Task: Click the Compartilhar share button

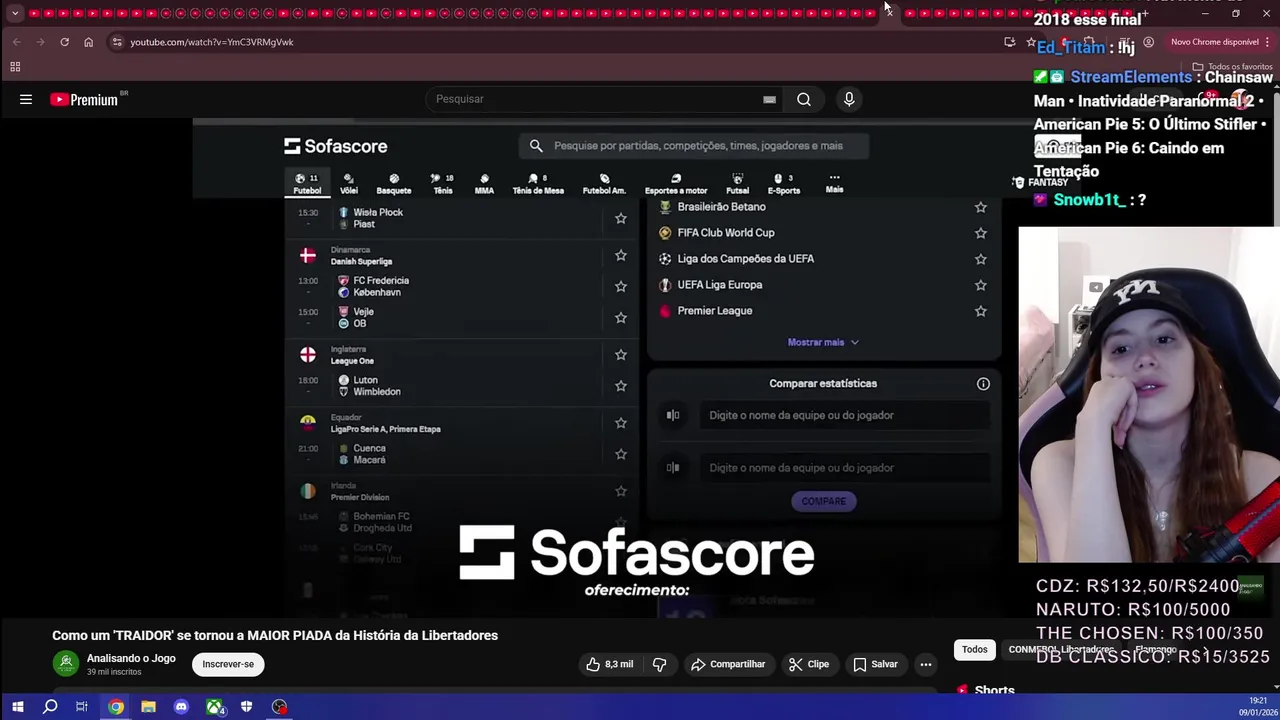Action: (728, 664)
